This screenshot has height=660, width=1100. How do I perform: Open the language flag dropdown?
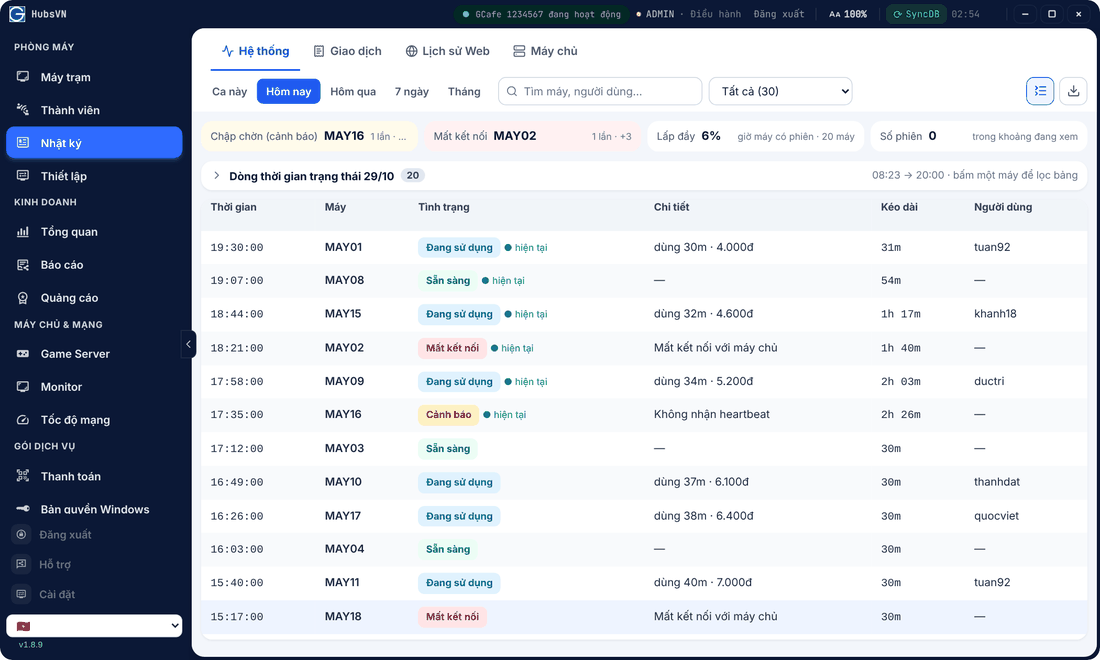pos(94,626)
